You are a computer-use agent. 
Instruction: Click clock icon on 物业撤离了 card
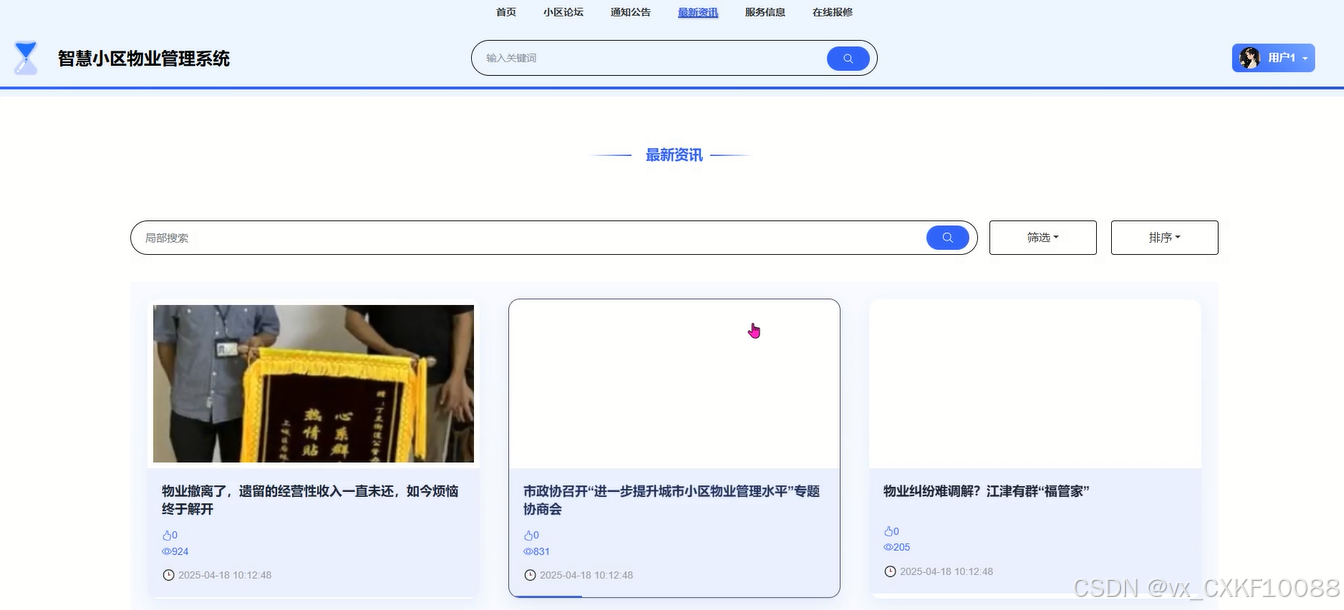[168, 575]
